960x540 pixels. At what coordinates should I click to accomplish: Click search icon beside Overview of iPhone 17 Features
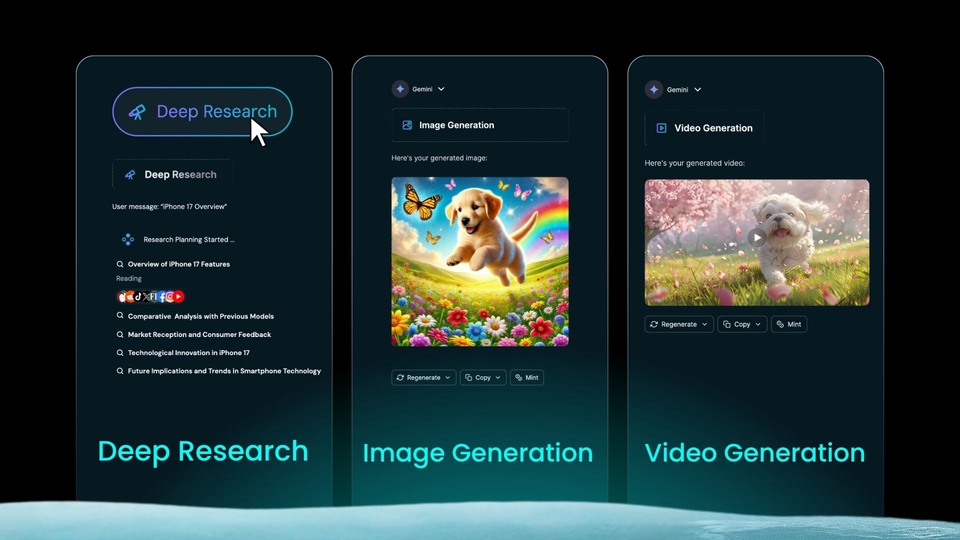click(120, 265)
